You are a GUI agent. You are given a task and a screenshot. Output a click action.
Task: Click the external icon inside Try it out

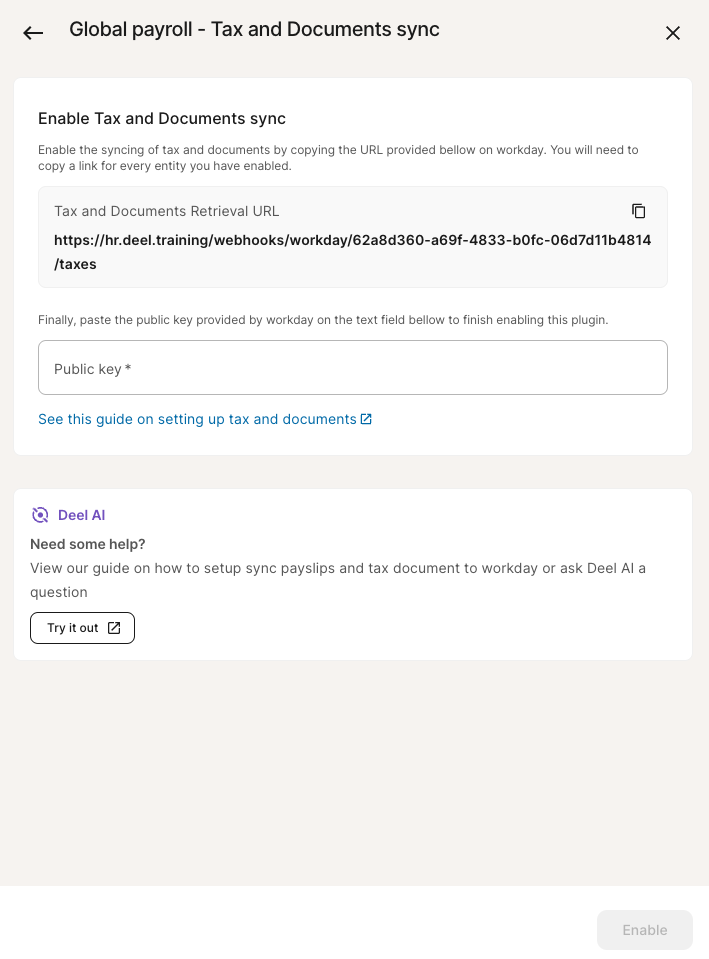(114, 628)
